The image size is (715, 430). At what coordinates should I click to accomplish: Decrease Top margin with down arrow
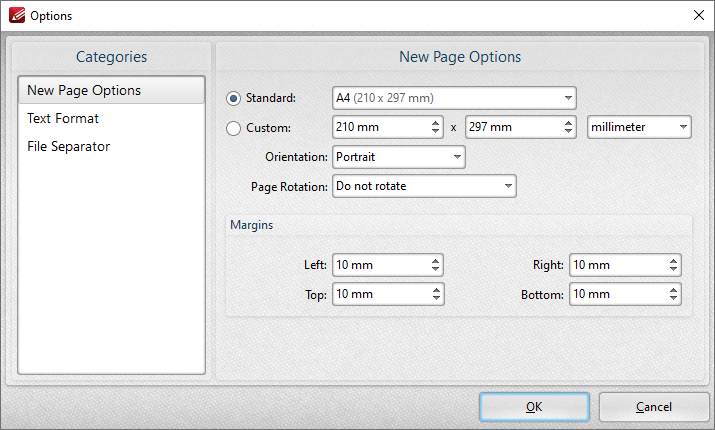click(x=436, y=298)
